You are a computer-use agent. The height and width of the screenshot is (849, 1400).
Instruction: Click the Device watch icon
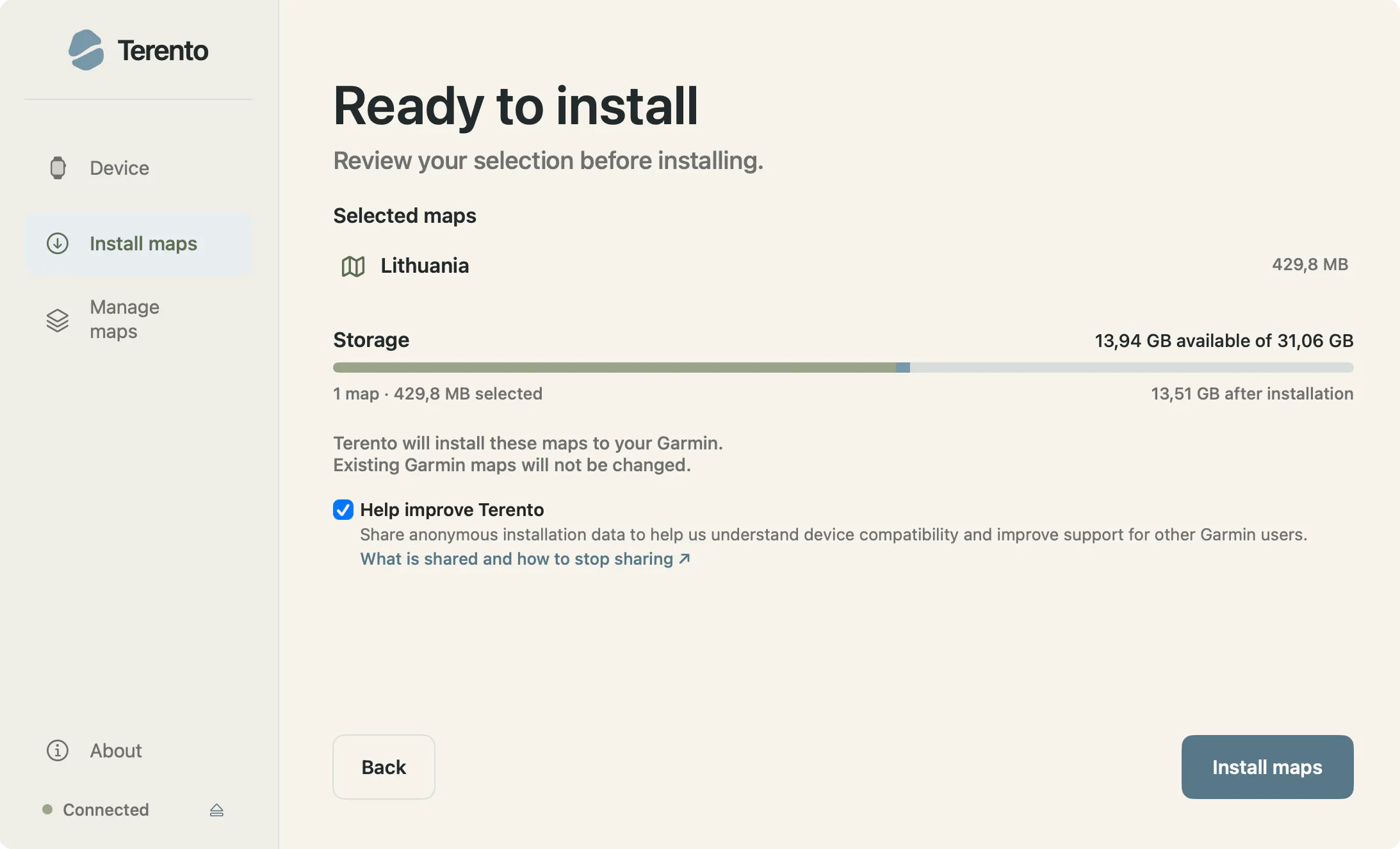point(58,168)
